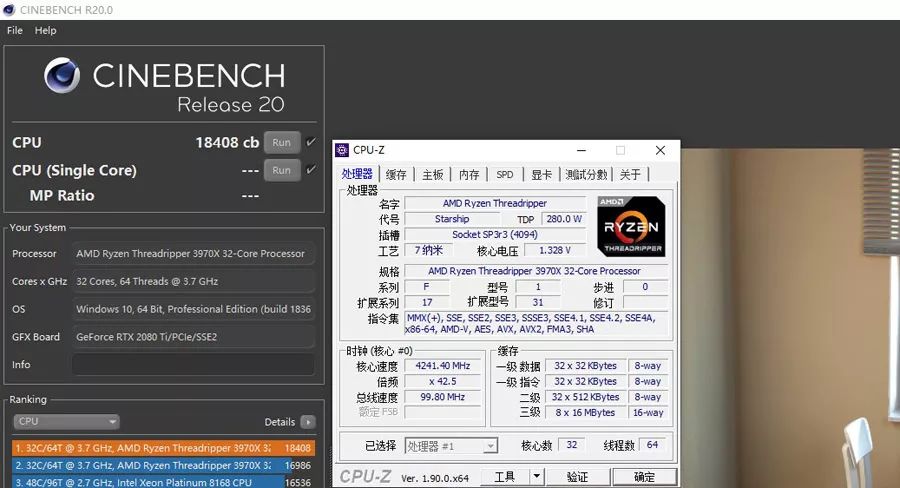This screenshot has height=488, width=900.
Task: Click the Cinebench title bar app icon
Action: (x=10, y=10)
